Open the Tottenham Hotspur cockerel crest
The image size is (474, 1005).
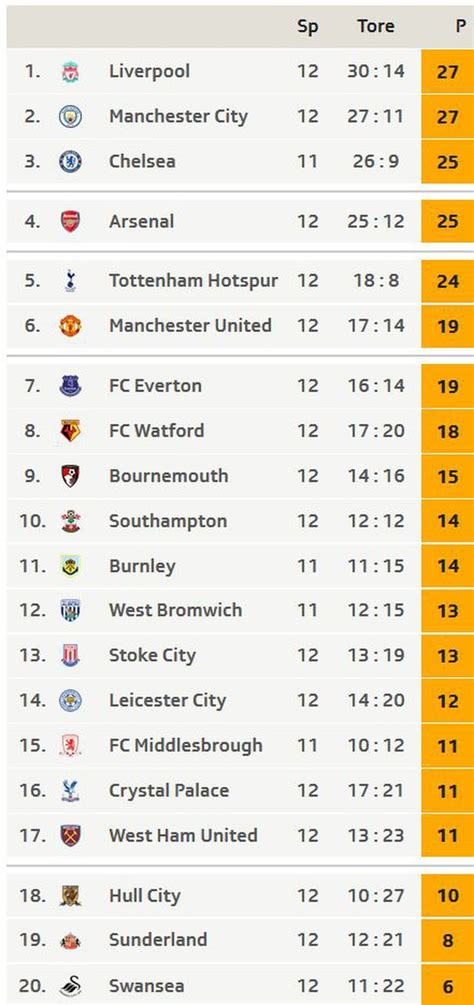(70, 281)
